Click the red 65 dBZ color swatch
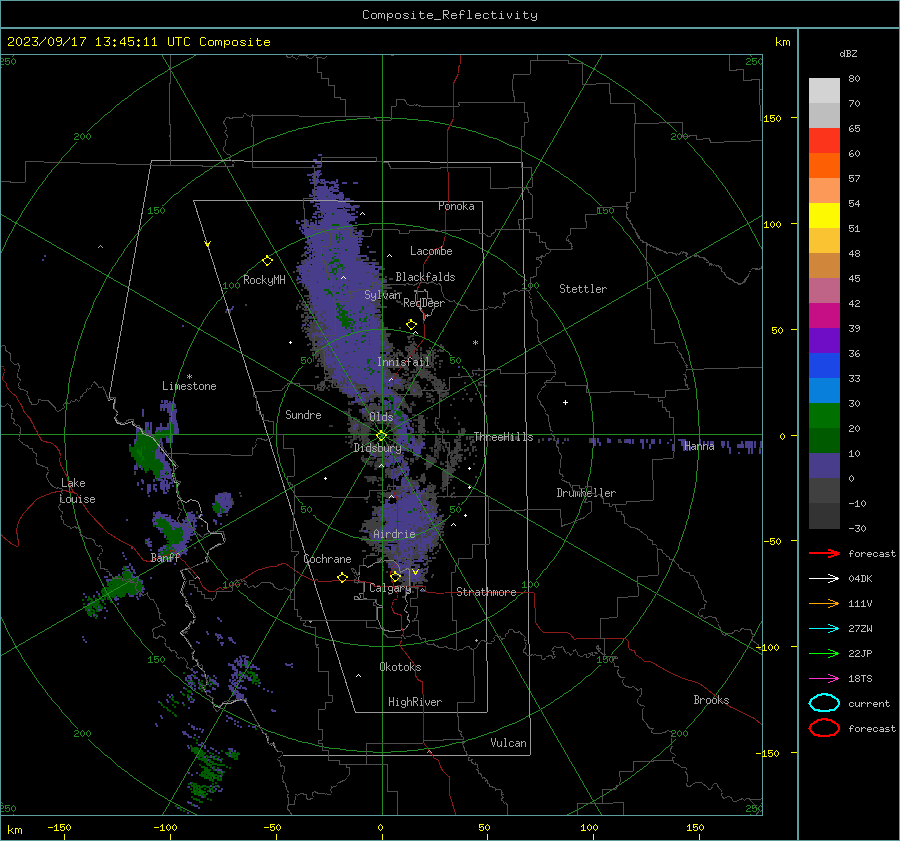 [x=824, y=140]
